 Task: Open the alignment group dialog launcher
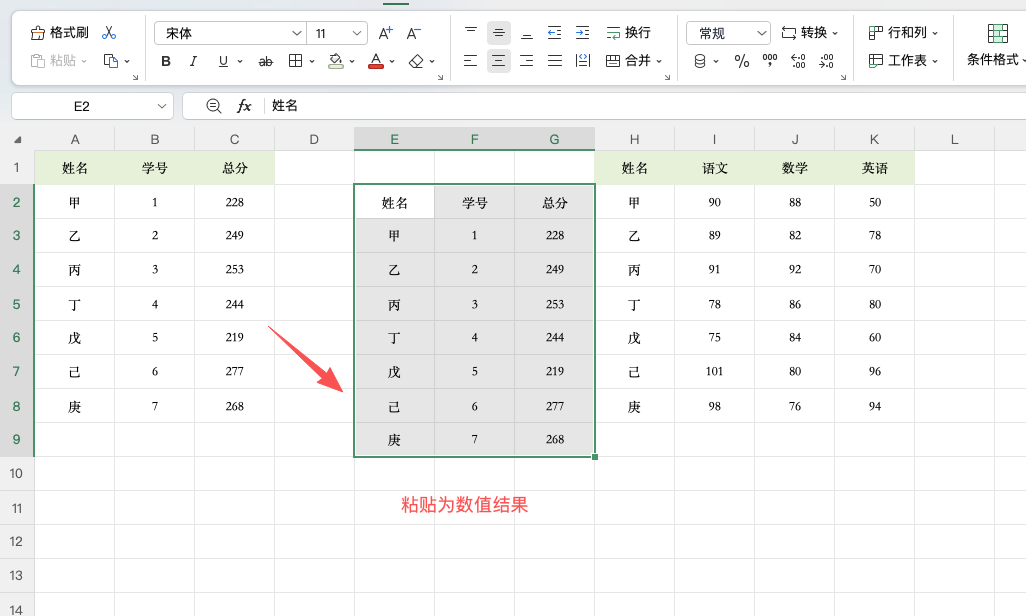(x=667, y=77)
